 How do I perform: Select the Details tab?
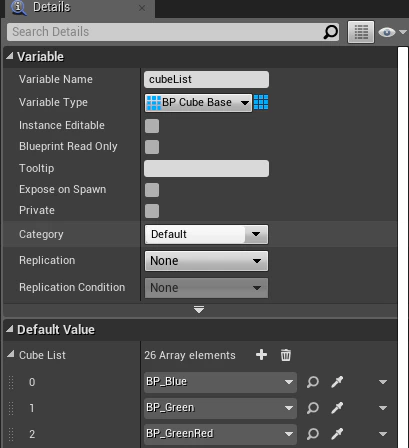pyautogui.click(x=52, y=7)
